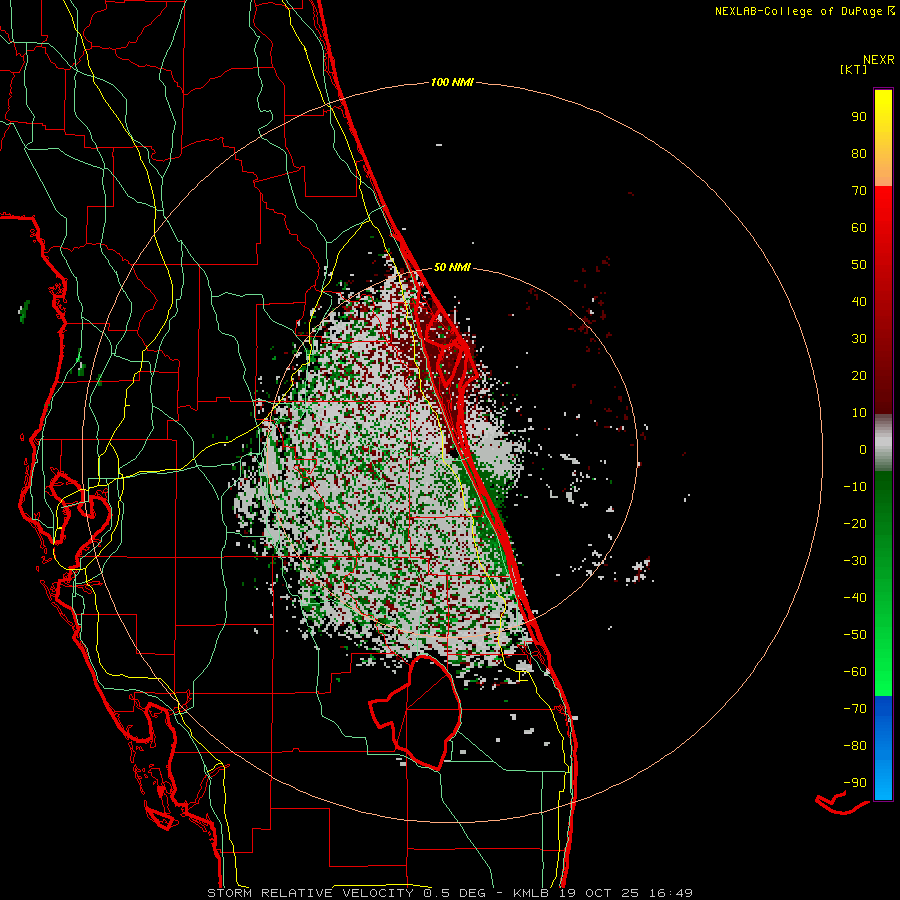Click the -90 knot scale label
The height and width of the screenshot is (900, 900).
855,783
